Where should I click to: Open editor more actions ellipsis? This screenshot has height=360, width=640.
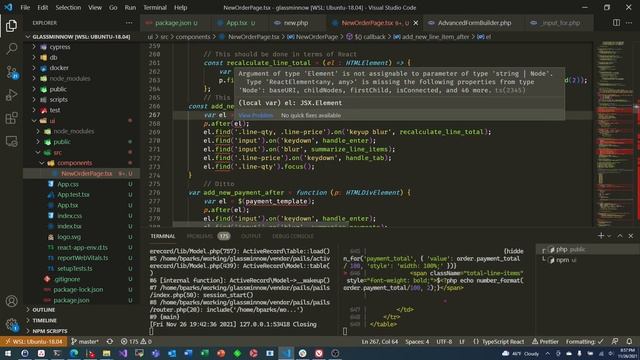click(x=629, y=23)
